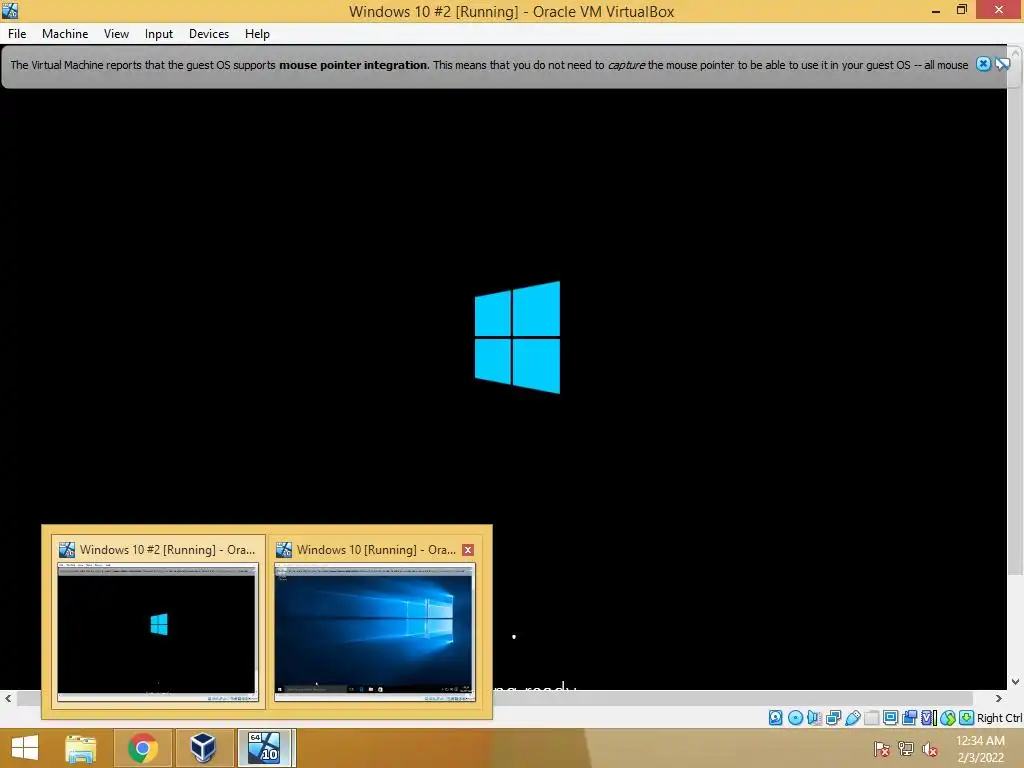Screen dimensions: 1024x768
Task: Click the vertical scrollbar down arrow
Action: [x=1016, y=682]
